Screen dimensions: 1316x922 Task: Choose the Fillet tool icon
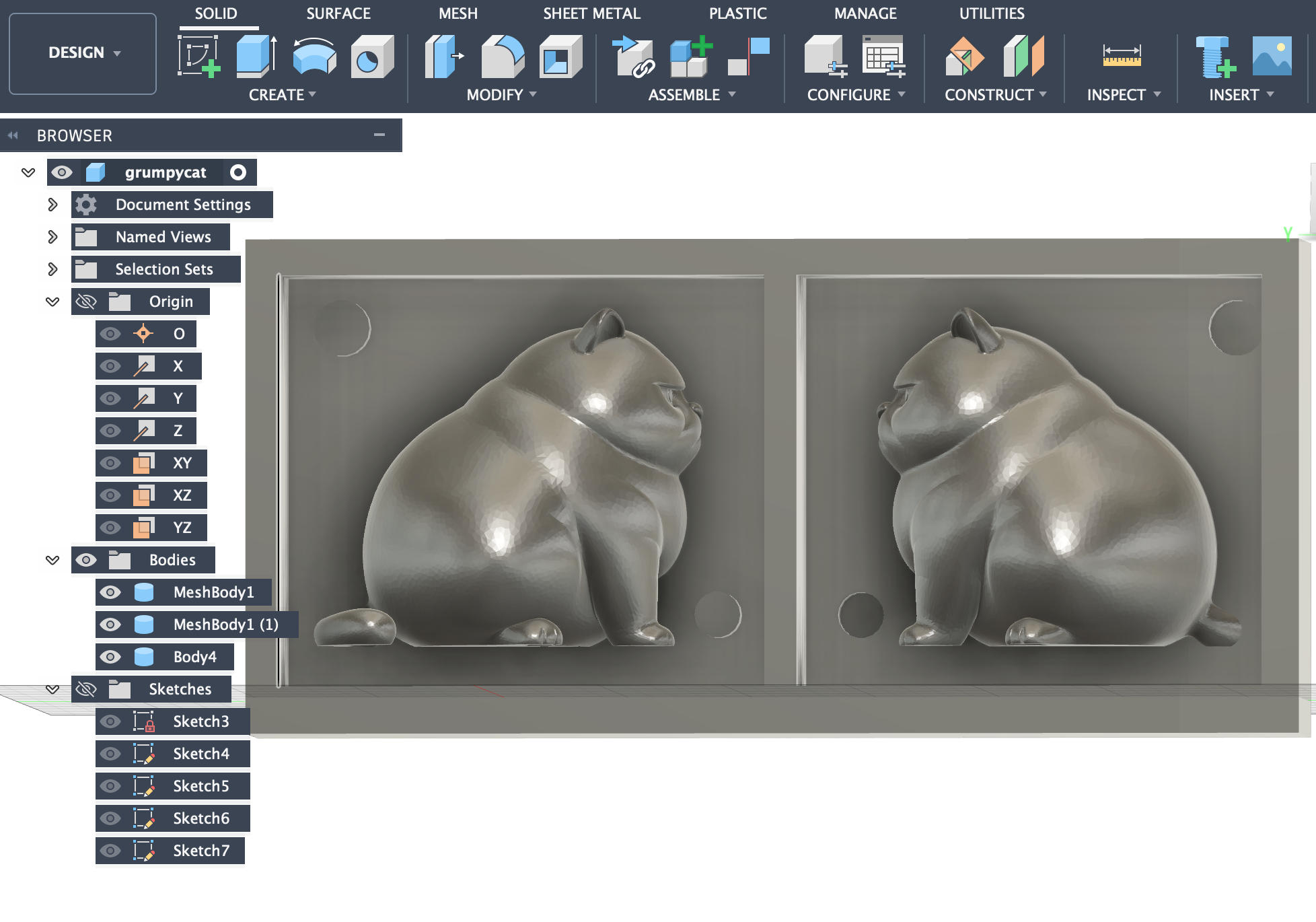(x=503, y=57)
